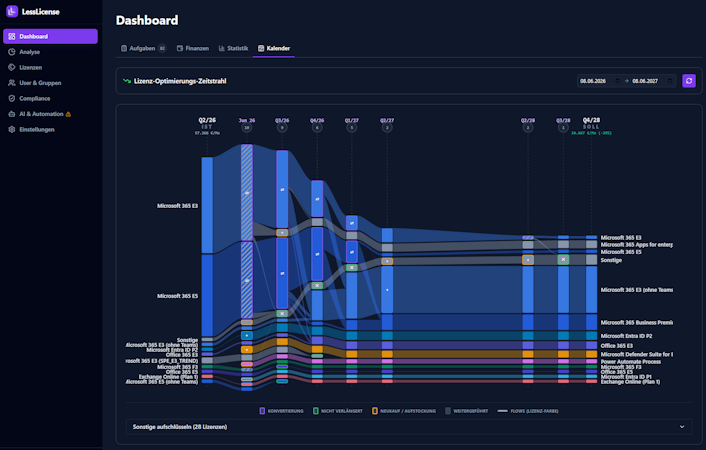Click the Weitergeführt gray legend swatch

(x=448, y=411)
